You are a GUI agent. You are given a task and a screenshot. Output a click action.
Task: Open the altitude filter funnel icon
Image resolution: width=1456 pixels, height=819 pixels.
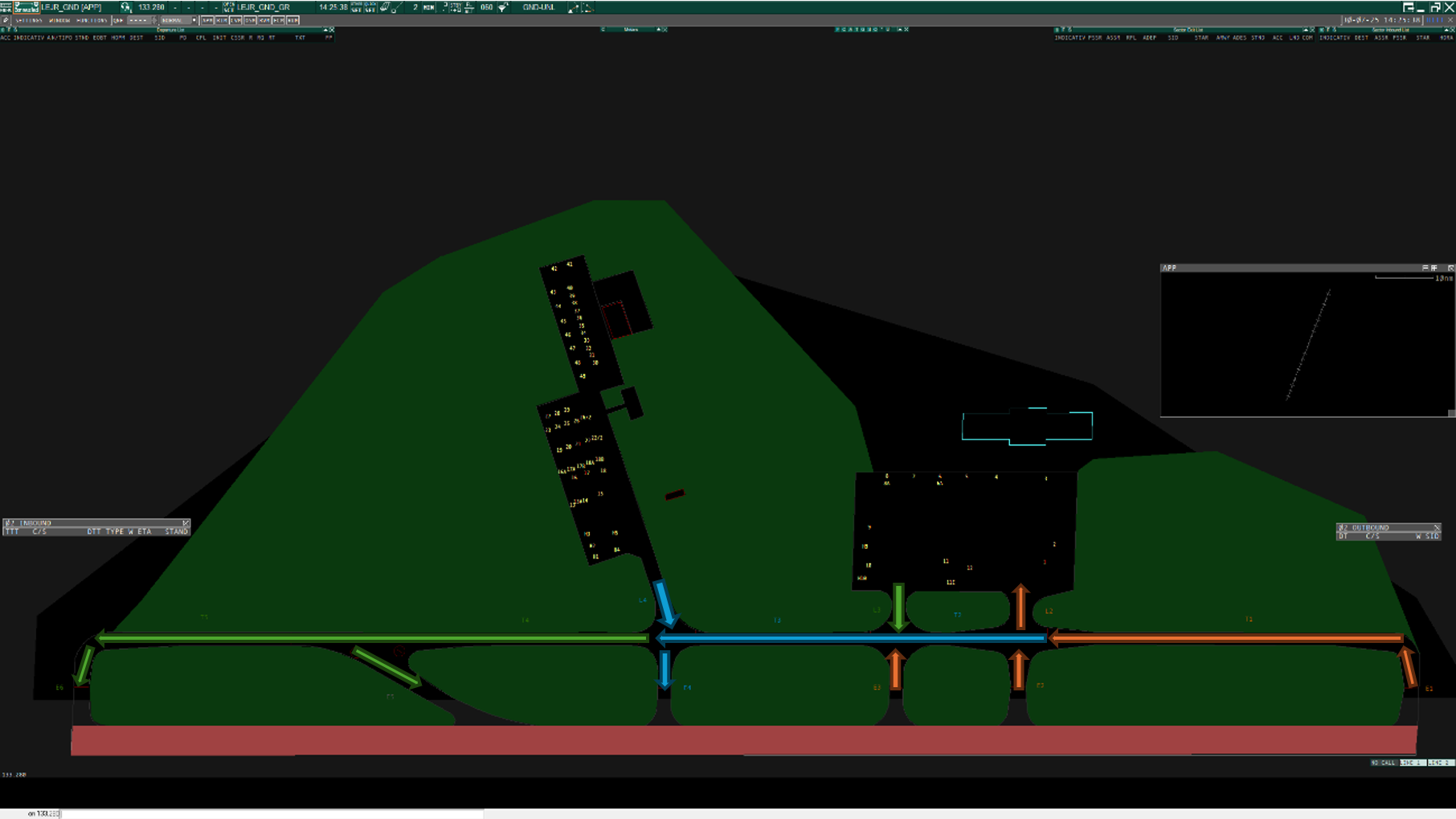(503, 7)
